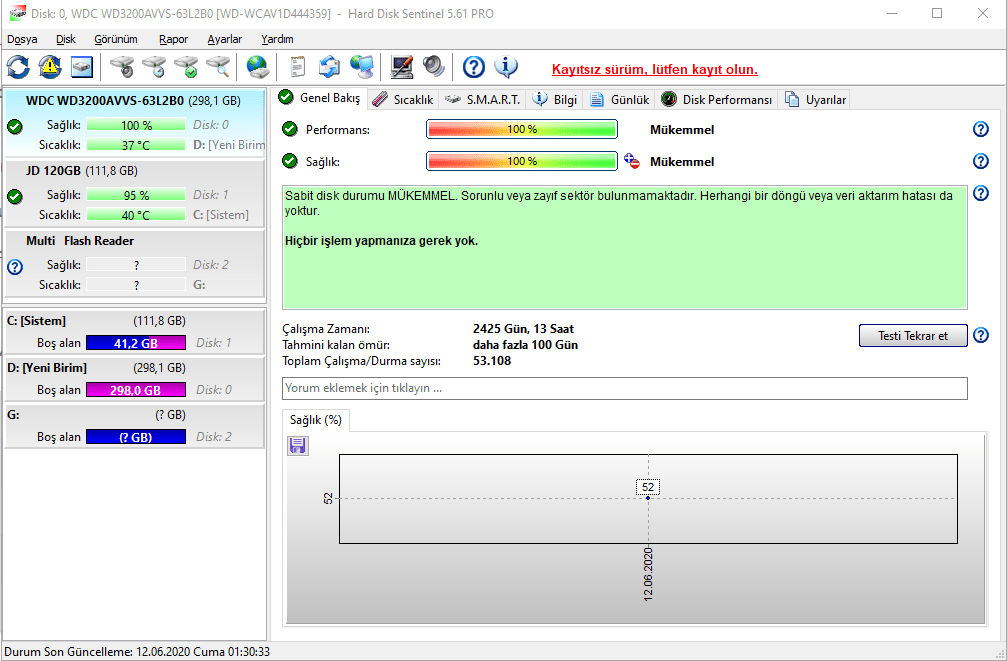Click the send report envelope arrows icon
The height and width of the screenshot is (661, 1007).
(x=329, y=67)
